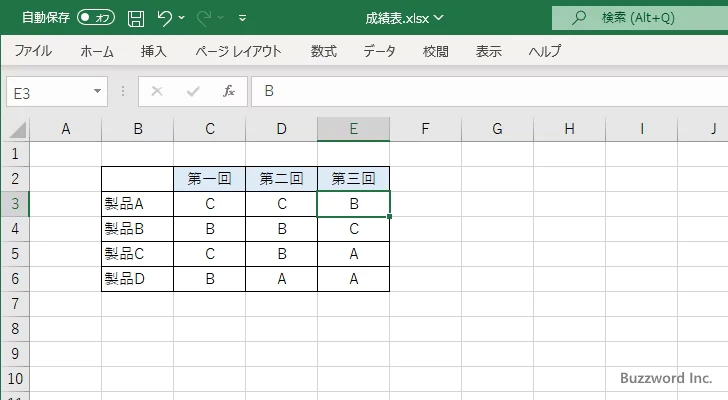
Task: Click the 製品C cell
Action: click(x=137, y=254)
